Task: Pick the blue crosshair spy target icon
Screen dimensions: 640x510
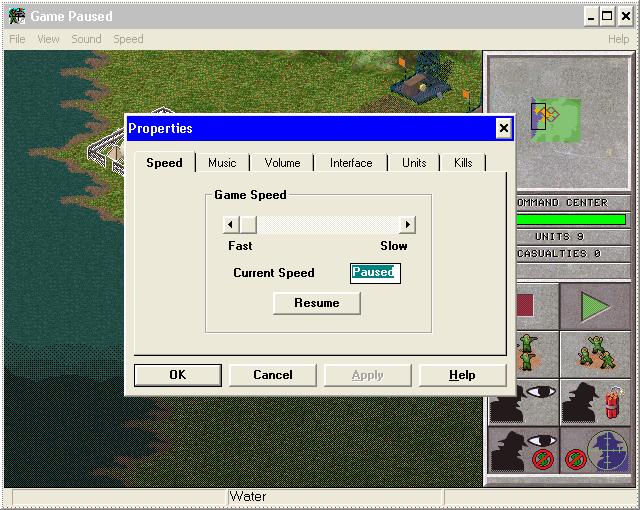Action: [595, 450]
